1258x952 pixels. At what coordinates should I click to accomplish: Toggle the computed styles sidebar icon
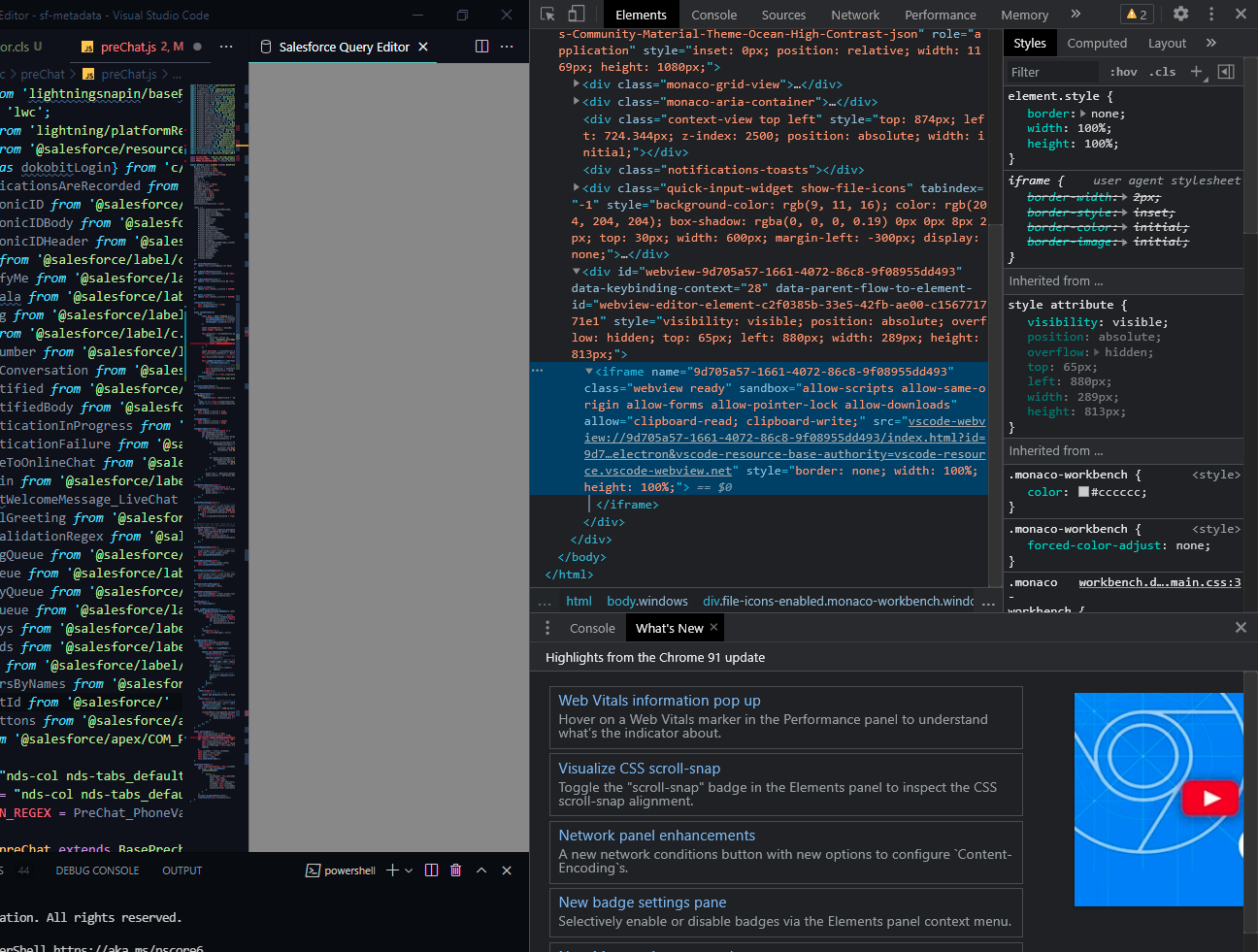(x=1226, y=72)
